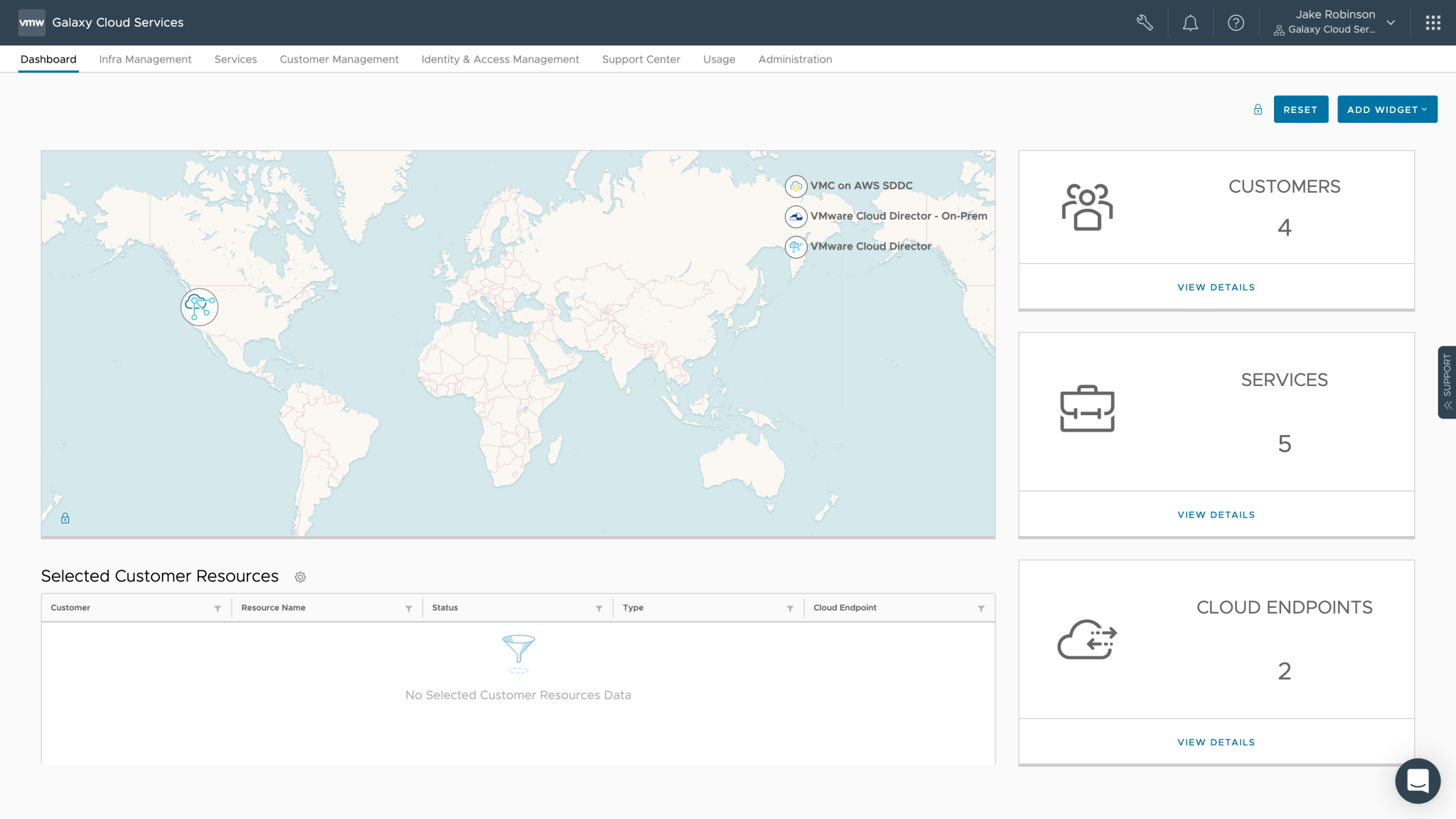Image resolution: width=1456 pixels, height=819 pixels.
Task: Expand the Add Widget dropdown
Action: pos(1387,109)
